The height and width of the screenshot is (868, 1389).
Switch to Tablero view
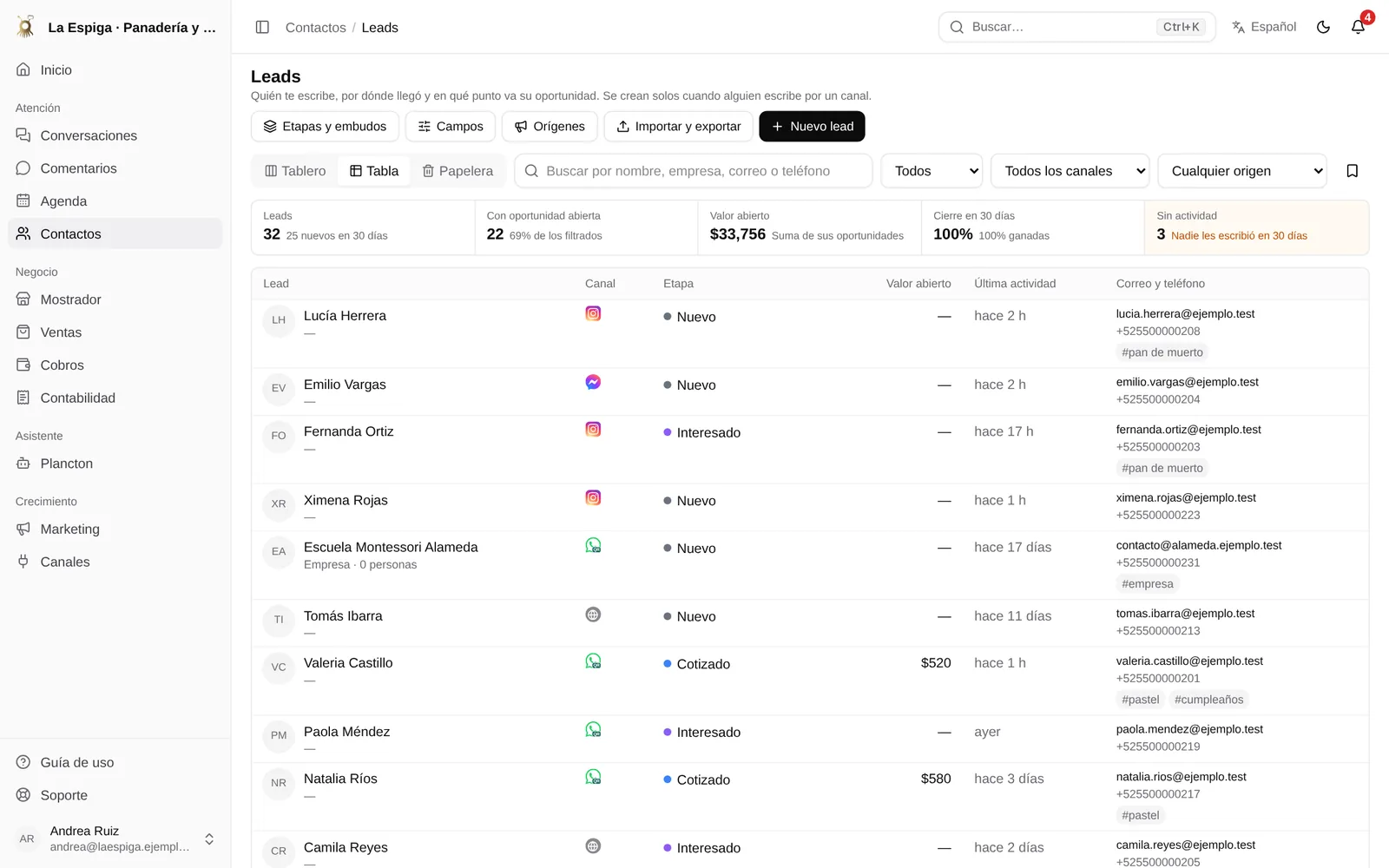(x=295, y=171)
